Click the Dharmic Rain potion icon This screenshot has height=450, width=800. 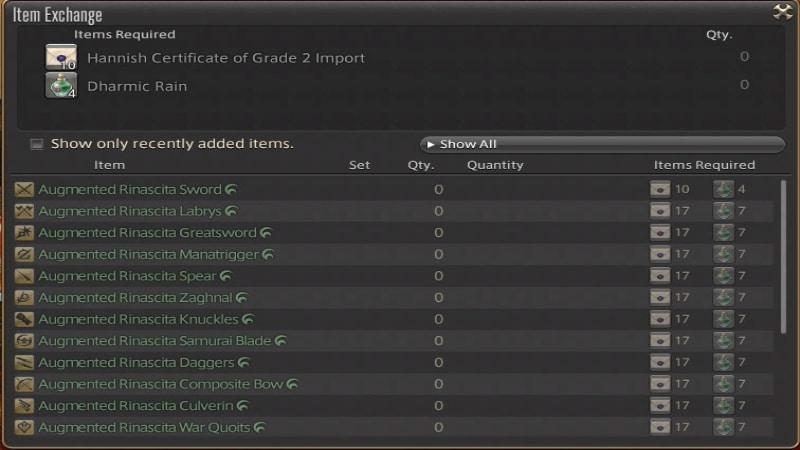61,86
